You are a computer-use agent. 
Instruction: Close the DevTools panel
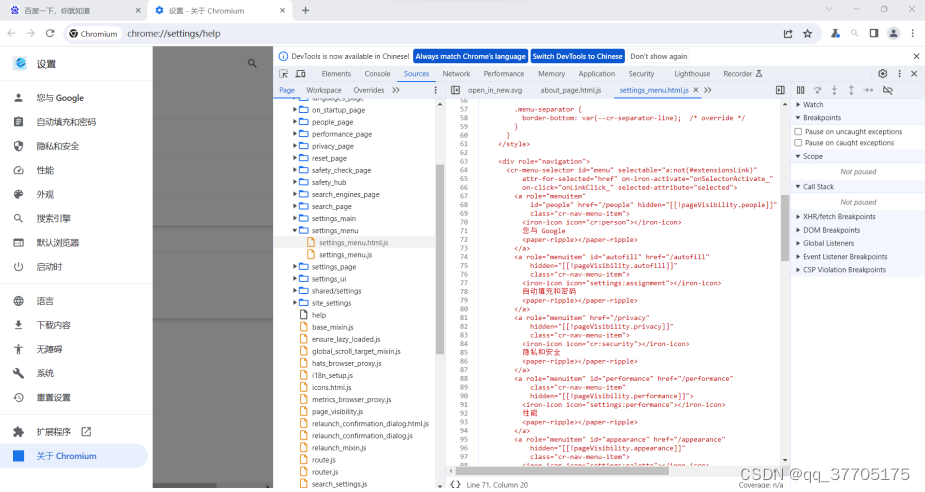[914, 74]
